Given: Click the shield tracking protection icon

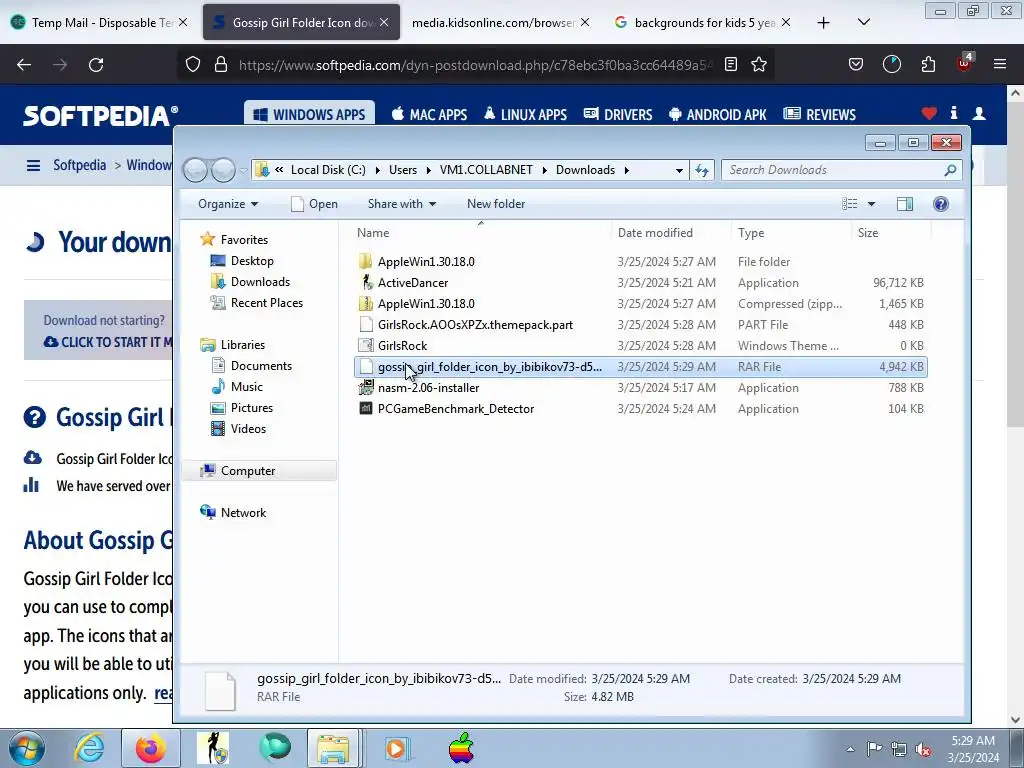Looking at the screenshot, I should coord(193,65).
